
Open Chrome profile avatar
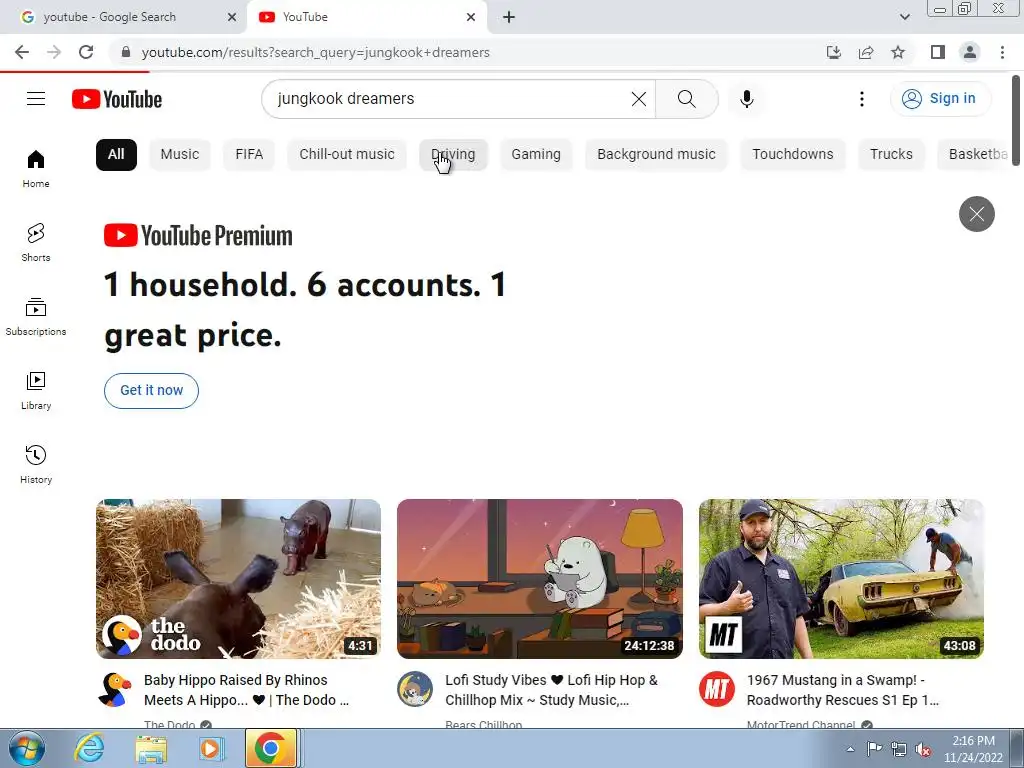point(970,52)
